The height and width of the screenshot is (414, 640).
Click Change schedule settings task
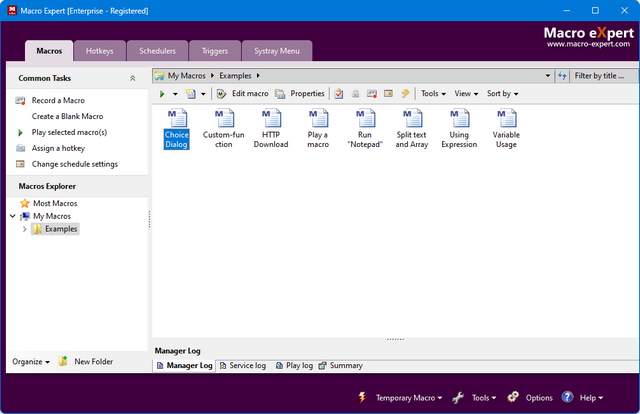[75, 164]
